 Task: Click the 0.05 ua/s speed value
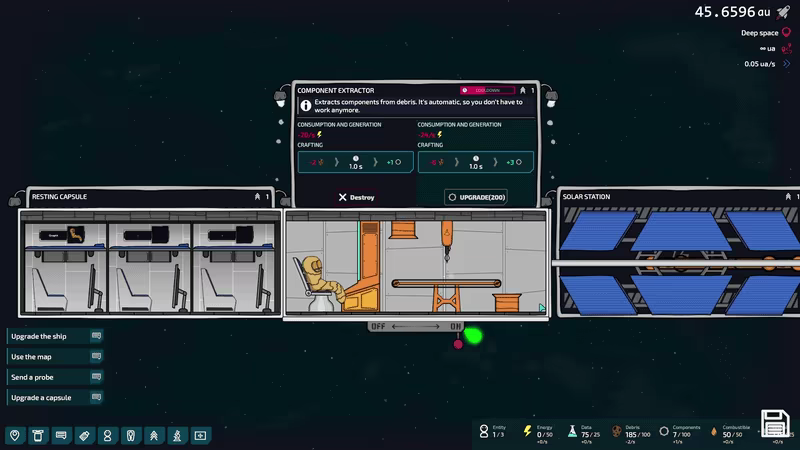point(760,64)
